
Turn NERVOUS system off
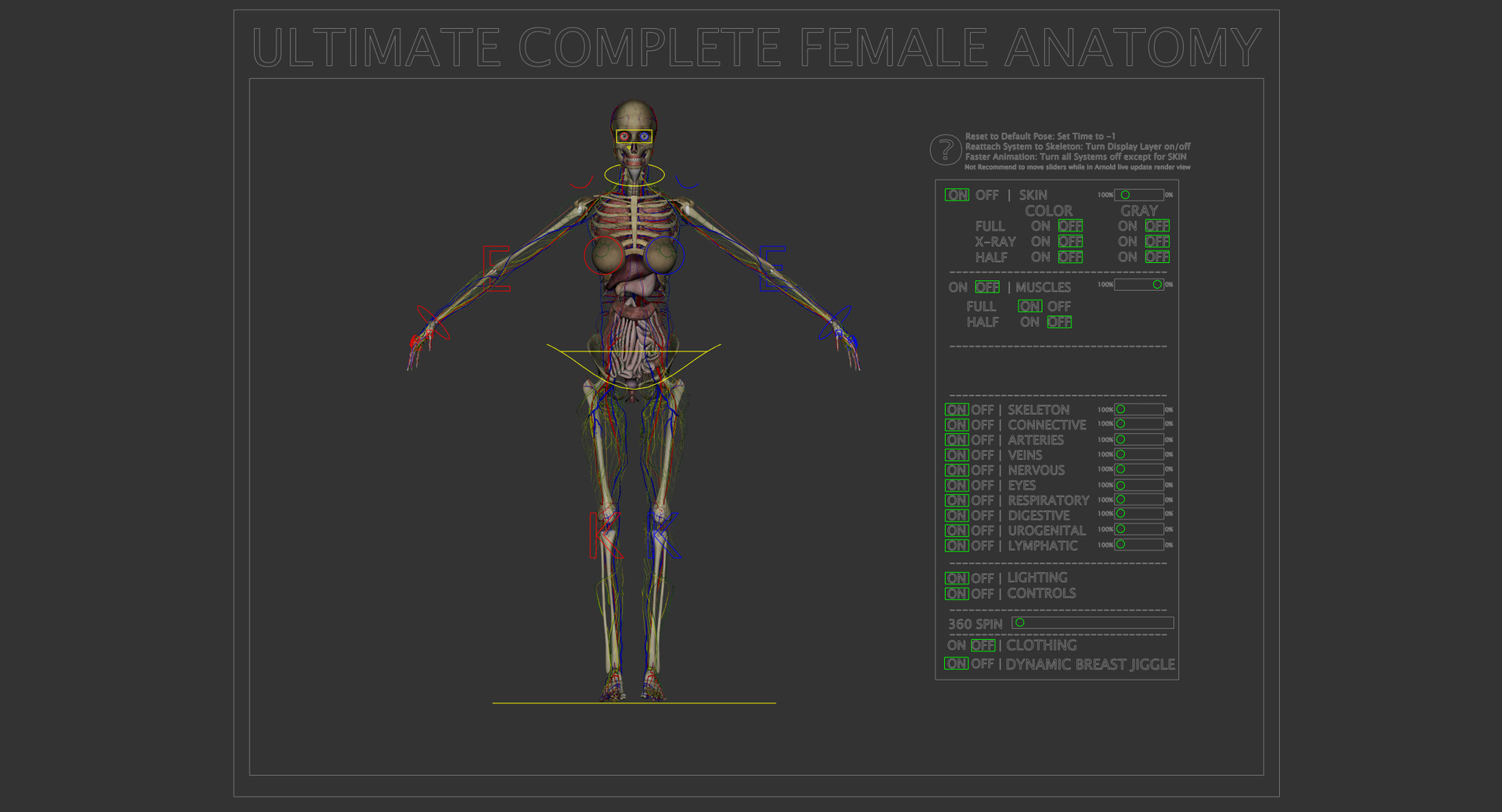tap(983, 470)
